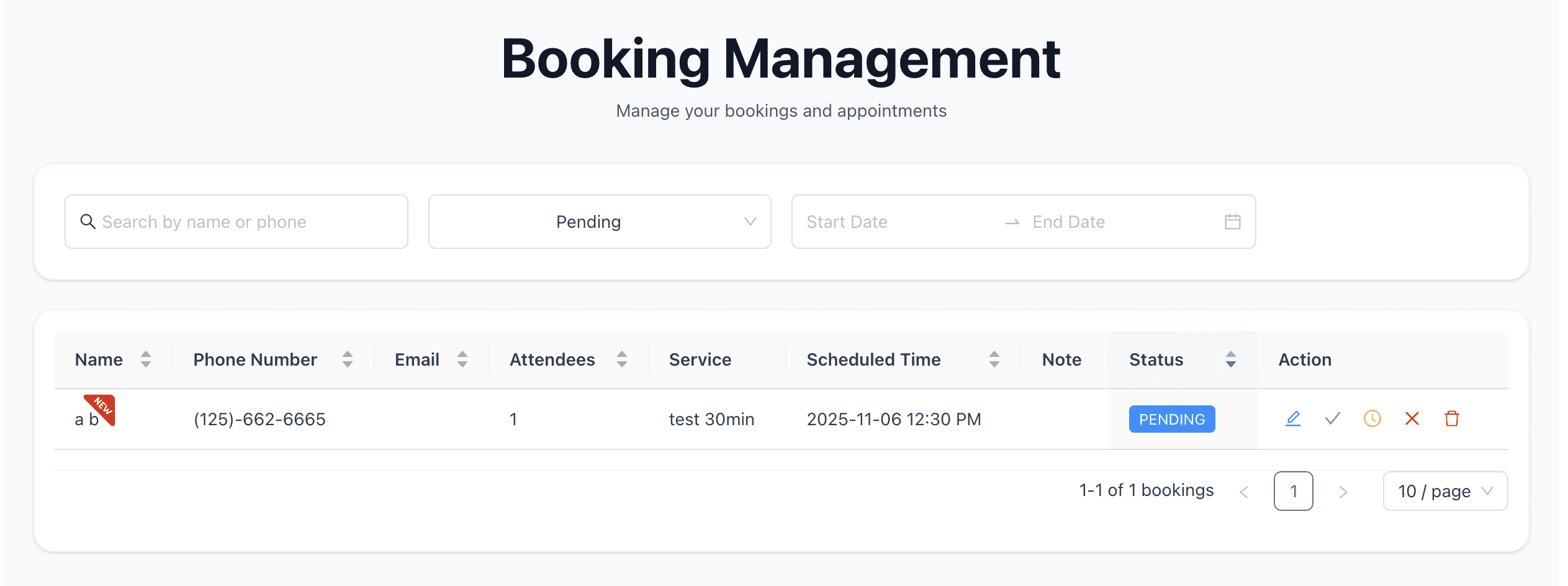Toggle sorting on the Scheduled Time column
This screenshot has width=1568, height=586.
(994, 359)
